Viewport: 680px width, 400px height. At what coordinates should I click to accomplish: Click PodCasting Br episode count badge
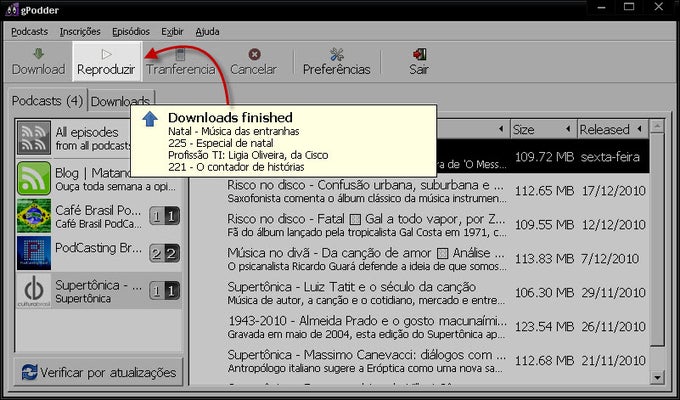[x=164, y=253]
